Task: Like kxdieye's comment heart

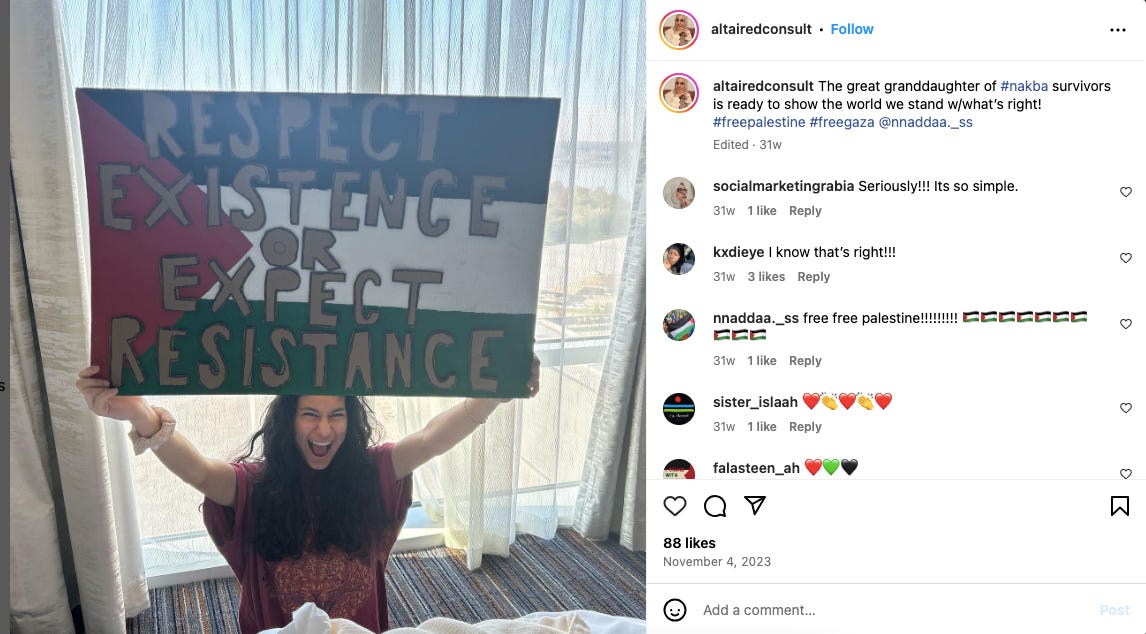Action: point(1126,258)
